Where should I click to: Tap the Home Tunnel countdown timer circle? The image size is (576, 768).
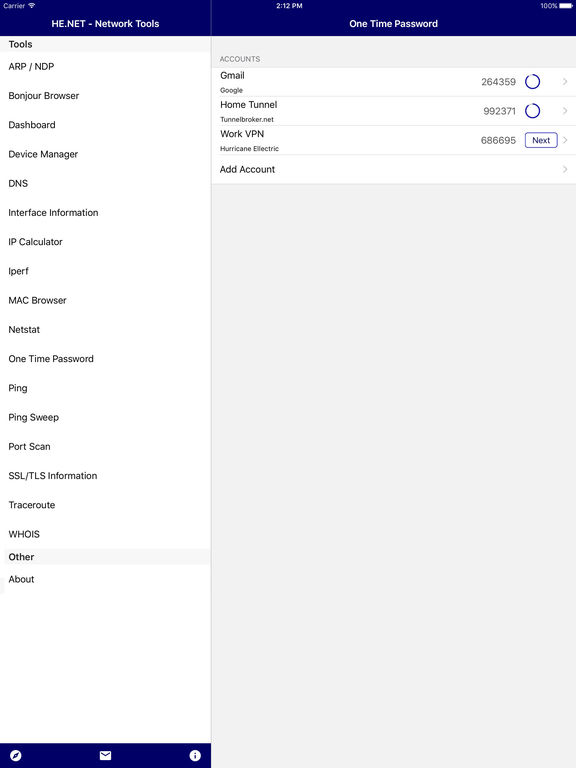[x=532, y=111]
